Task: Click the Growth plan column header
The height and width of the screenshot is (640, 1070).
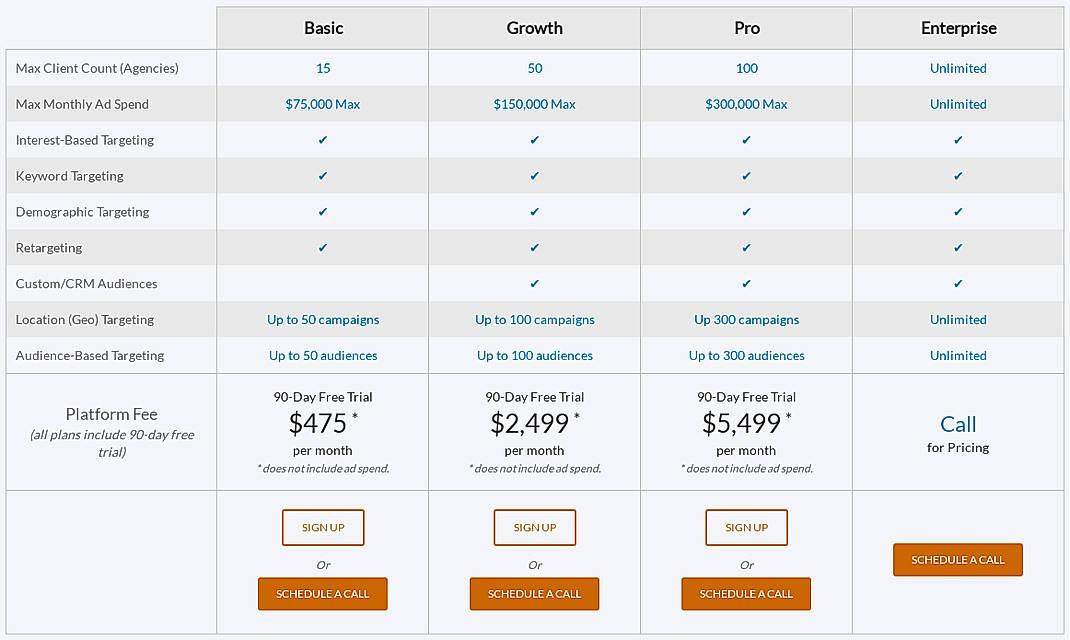Action: 534,28
